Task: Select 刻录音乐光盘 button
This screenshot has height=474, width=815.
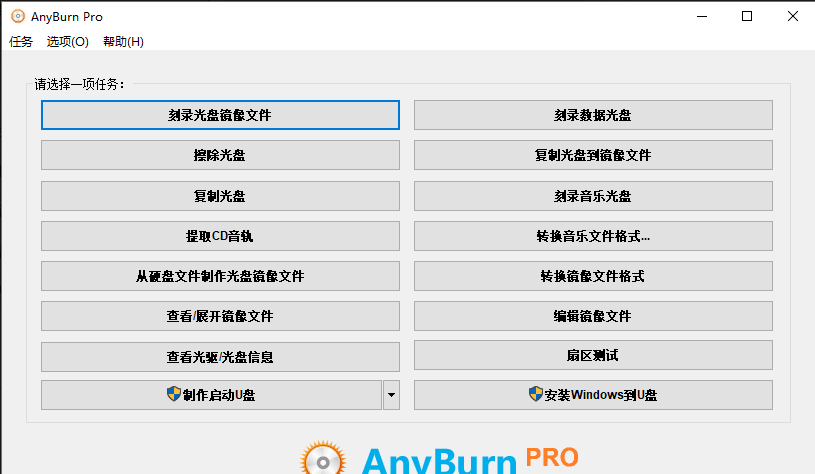Action: click(593, 195)
